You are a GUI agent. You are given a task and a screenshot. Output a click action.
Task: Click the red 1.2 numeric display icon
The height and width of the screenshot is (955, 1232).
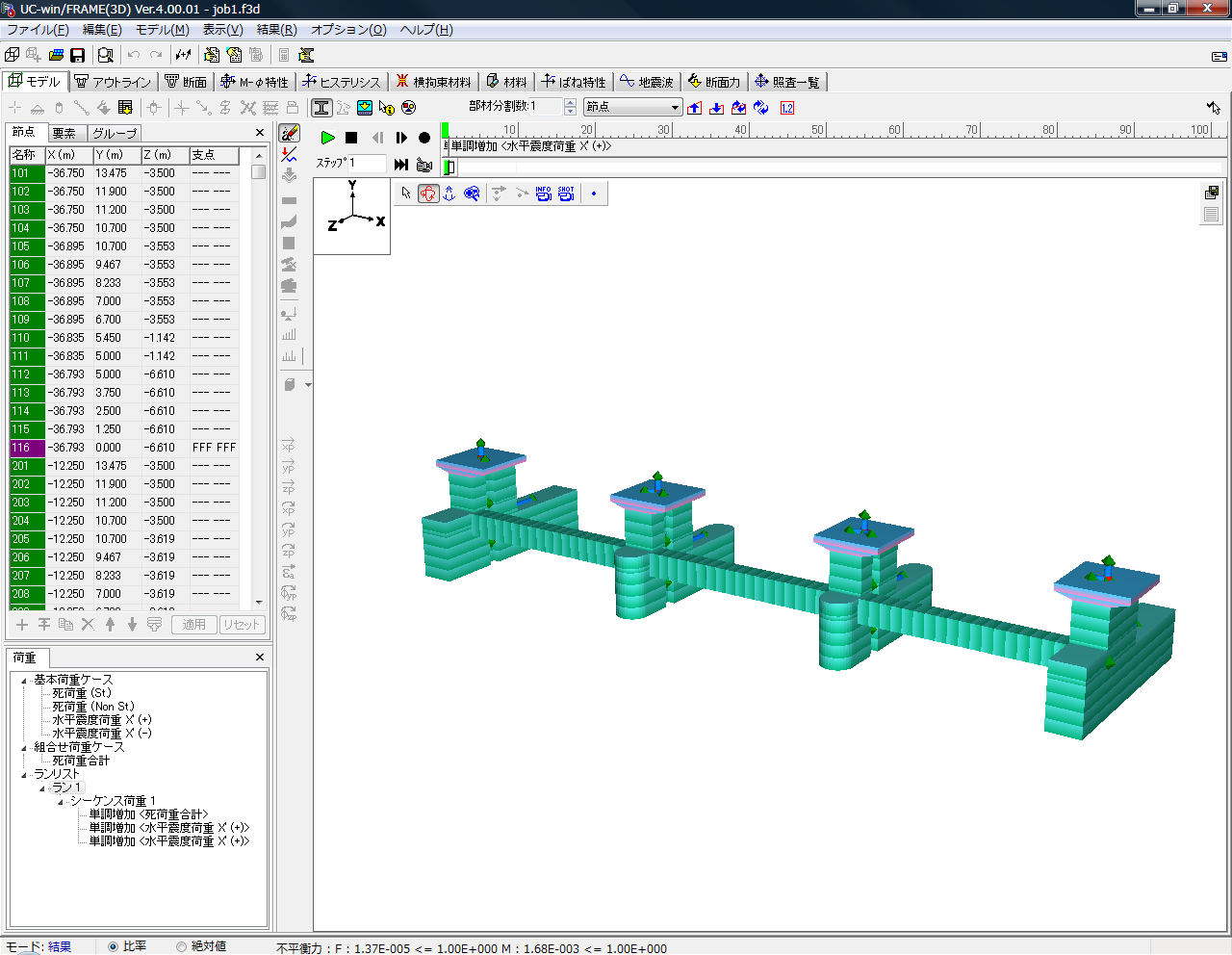pyautogui.click(x=787, y=108)
